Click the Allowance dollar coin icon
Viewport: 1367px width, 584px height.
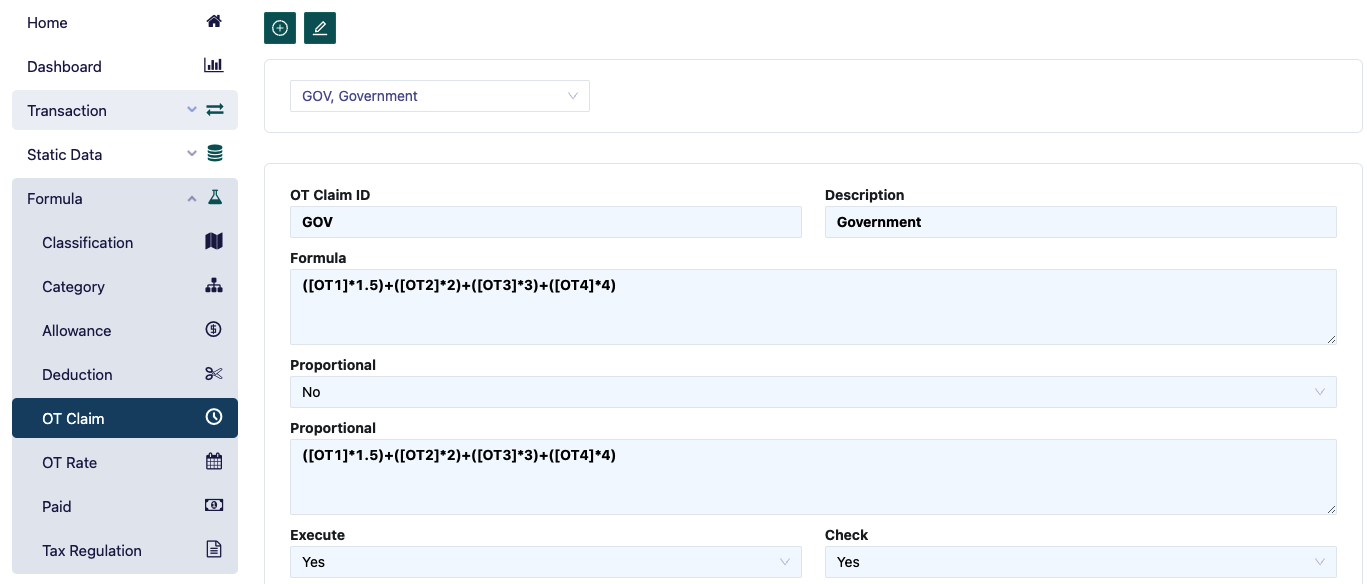(x=214, y=329)
